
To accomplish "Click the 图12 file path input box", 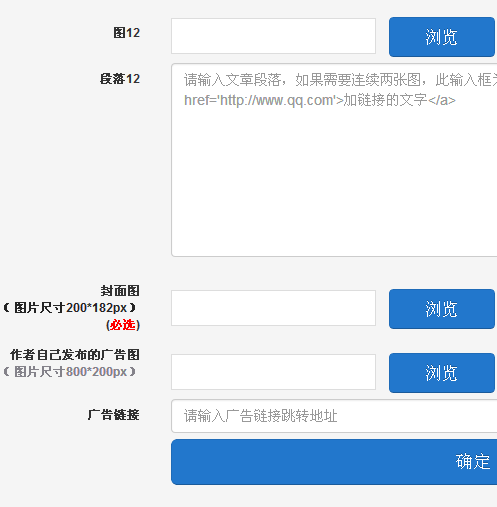I will (273, 36).
